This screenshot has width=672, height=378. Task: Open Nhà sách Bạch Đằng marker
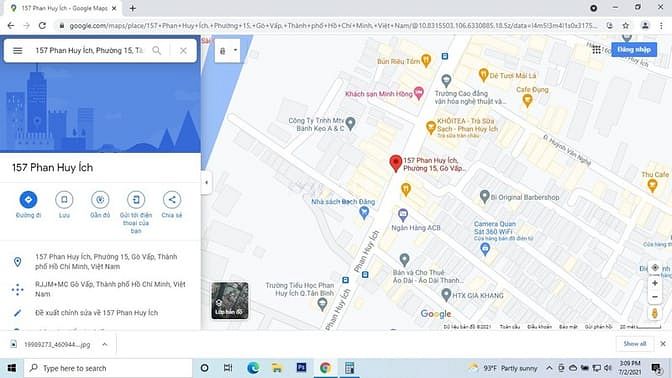point(364,212)
